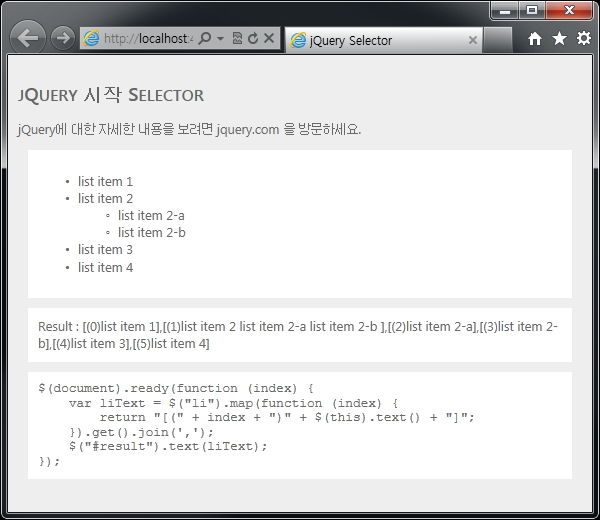
Task: Click the '}).get().join' code line
Action: (x=142, y=432)
